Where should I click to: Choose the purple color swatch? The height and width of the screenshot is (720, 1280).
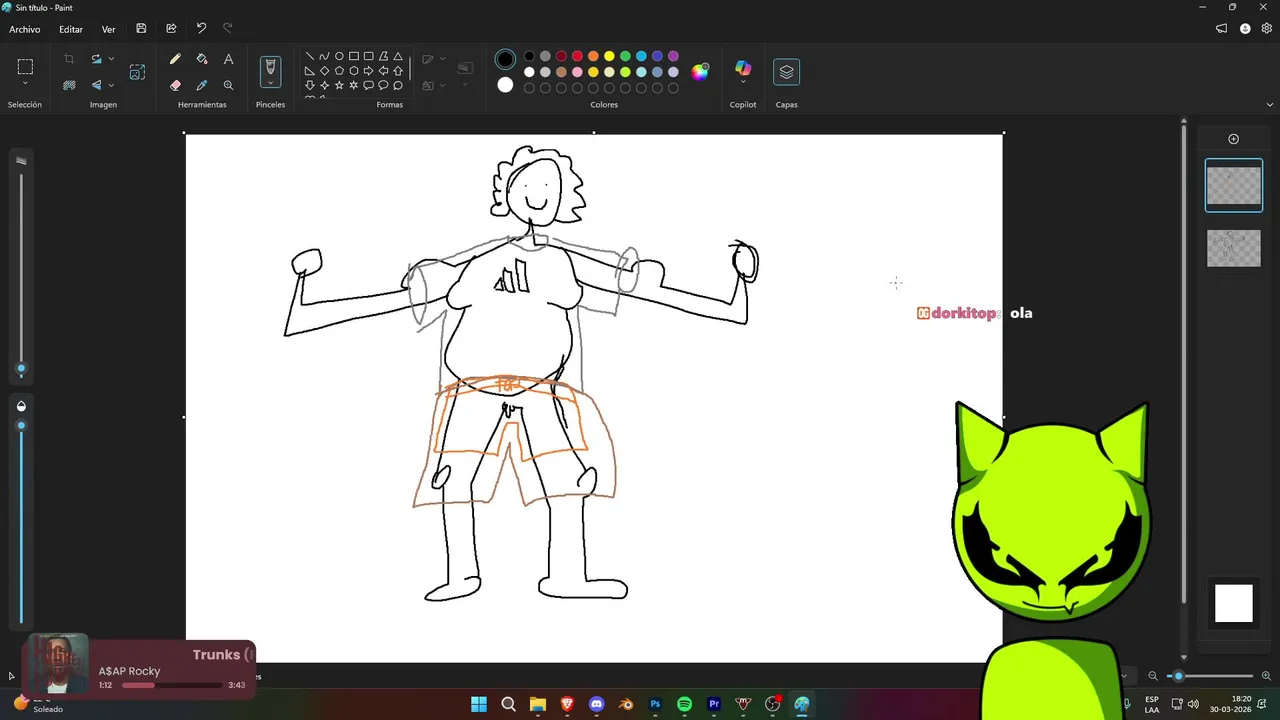[x=673, y=56]
